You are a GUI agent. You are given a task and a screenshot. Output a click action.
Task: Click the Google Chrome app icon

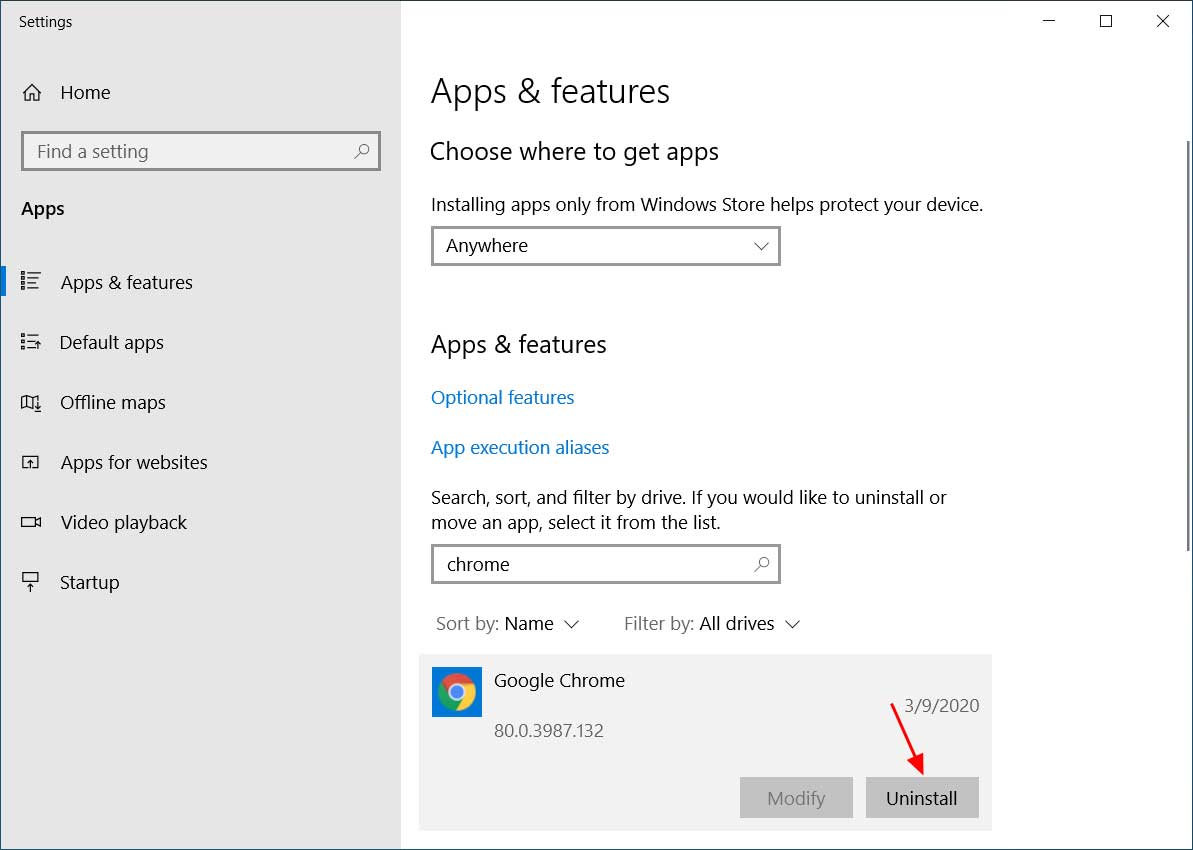click(457, 692)
